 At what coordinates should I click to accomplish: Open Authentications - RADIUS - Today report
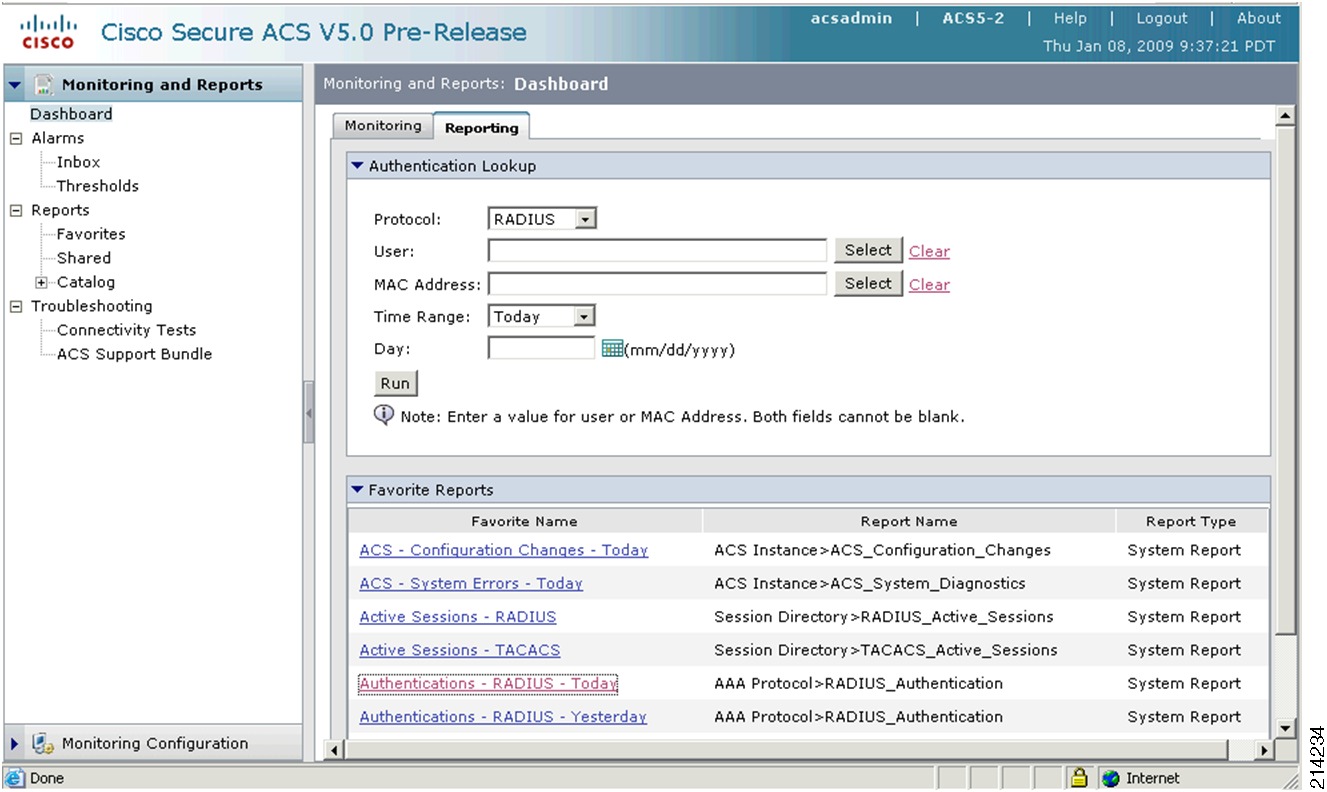[x=489, y=684]
